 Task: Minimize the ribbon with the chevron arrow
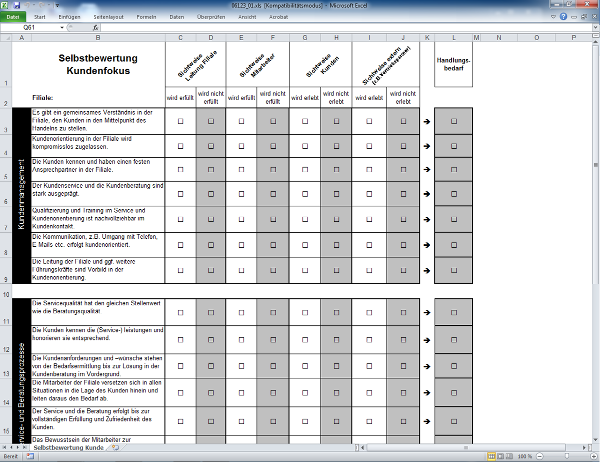click(553, 17)
